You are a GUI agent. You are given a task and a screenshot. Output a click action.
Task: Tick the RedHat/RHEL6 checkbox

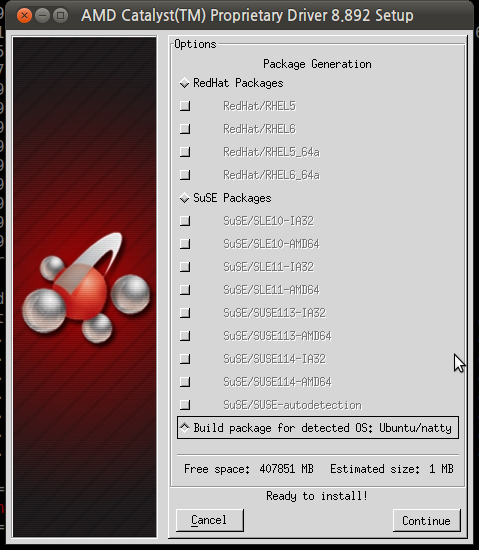[x=185, y=129]
